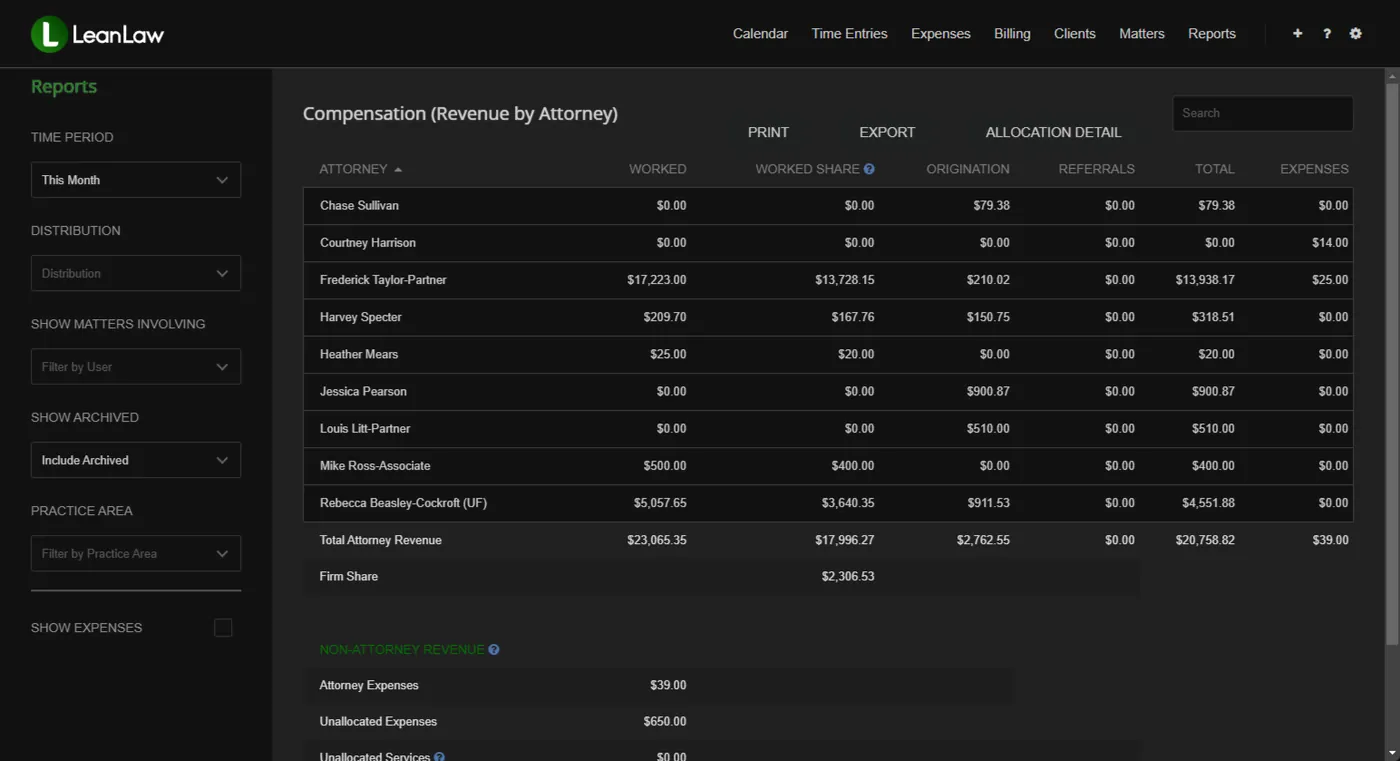Click the $20,758.82 total revenue value
Viewport: 1400px width, 761px height.
pos(1205,540)
